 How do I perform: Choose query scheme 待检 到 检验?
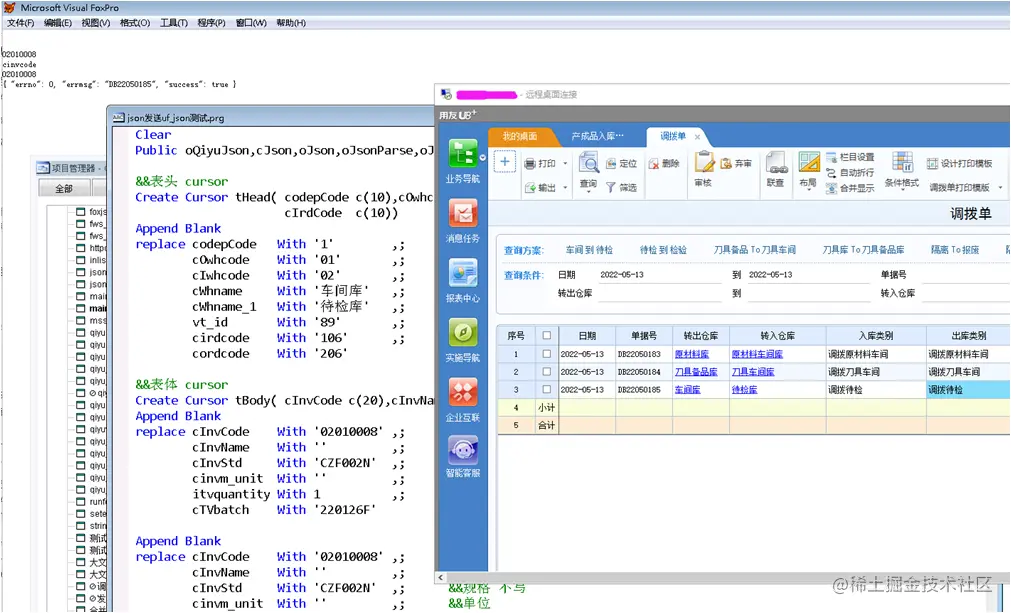click(x=663, y=250)
